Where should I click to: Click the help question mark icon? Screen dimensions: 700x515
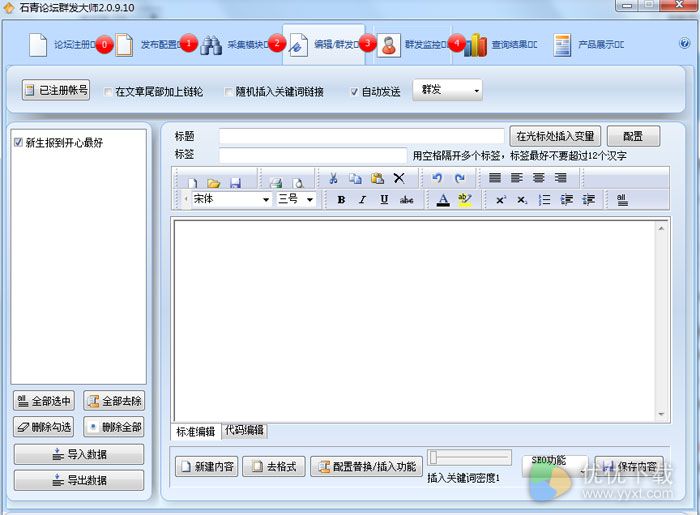(684, 43)
